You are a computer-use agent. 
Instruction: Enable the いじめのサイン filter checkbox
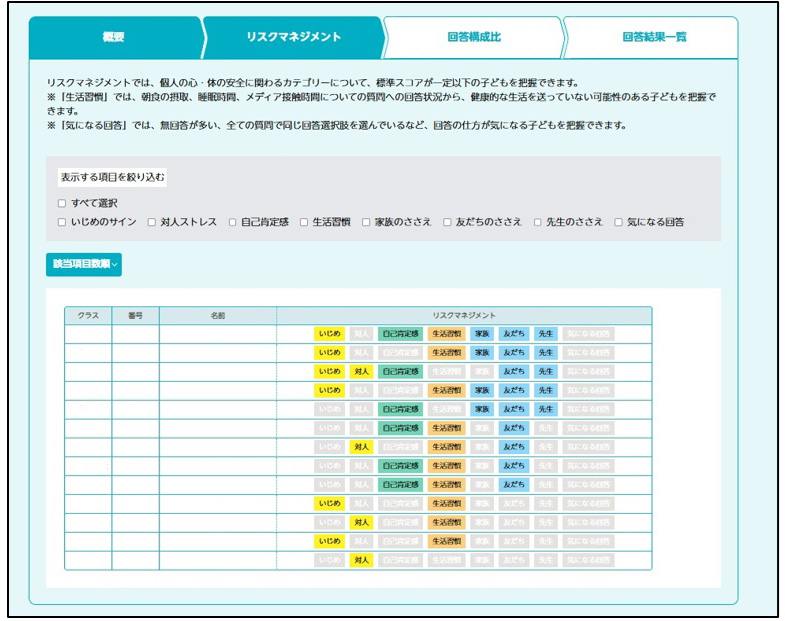pos(62,222)
